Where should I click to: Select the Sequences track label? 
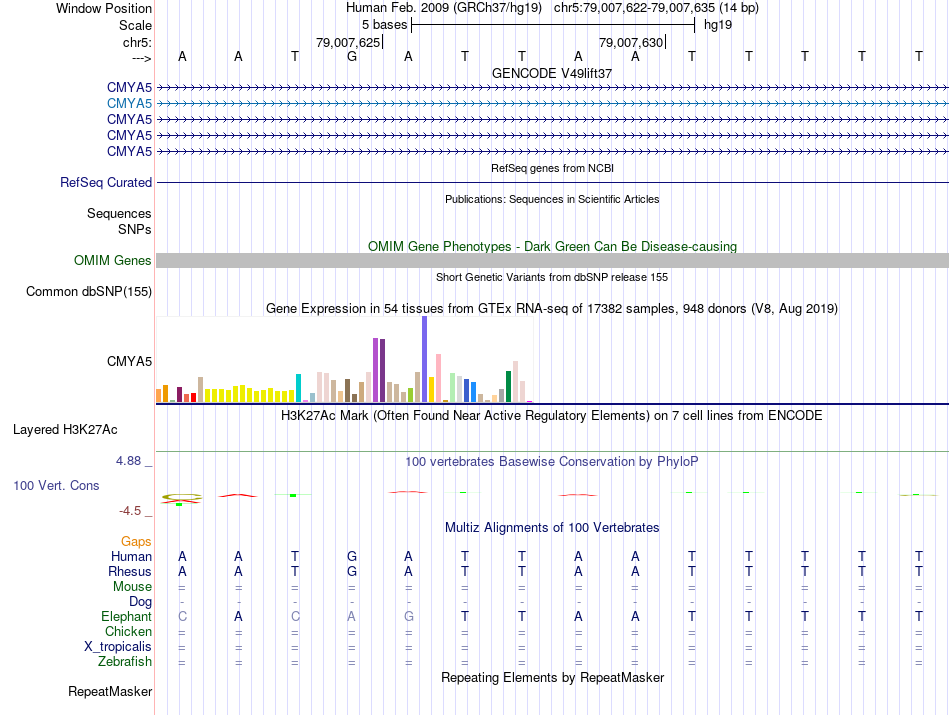click(x=119, y=213)
